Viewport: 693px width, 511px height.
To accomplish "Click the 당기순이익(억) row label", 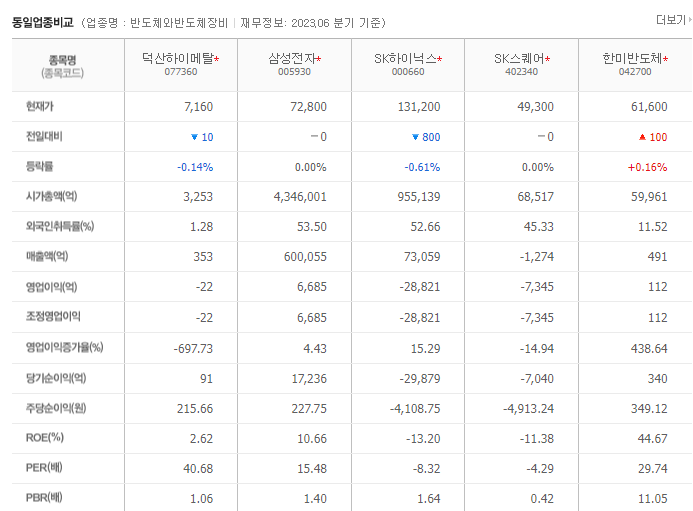I will (x=56, y=378).
